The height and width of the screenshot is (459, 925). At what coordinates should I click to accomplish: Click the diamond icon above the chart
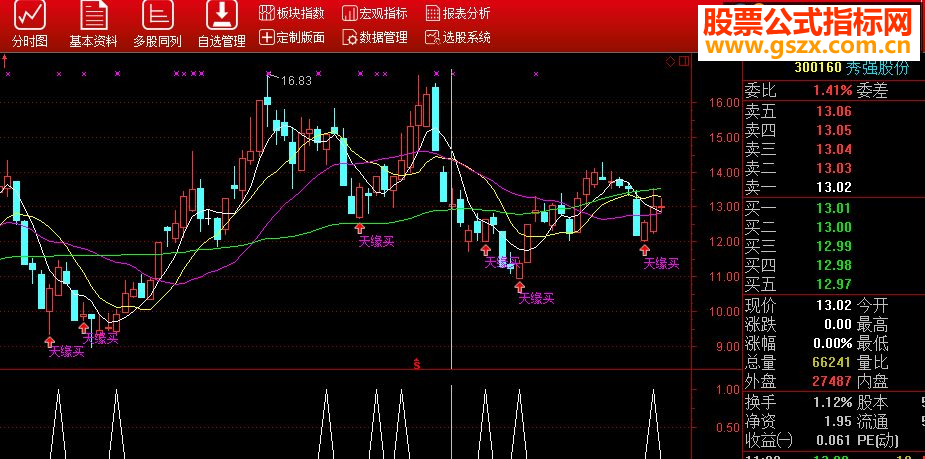[670, 61]
